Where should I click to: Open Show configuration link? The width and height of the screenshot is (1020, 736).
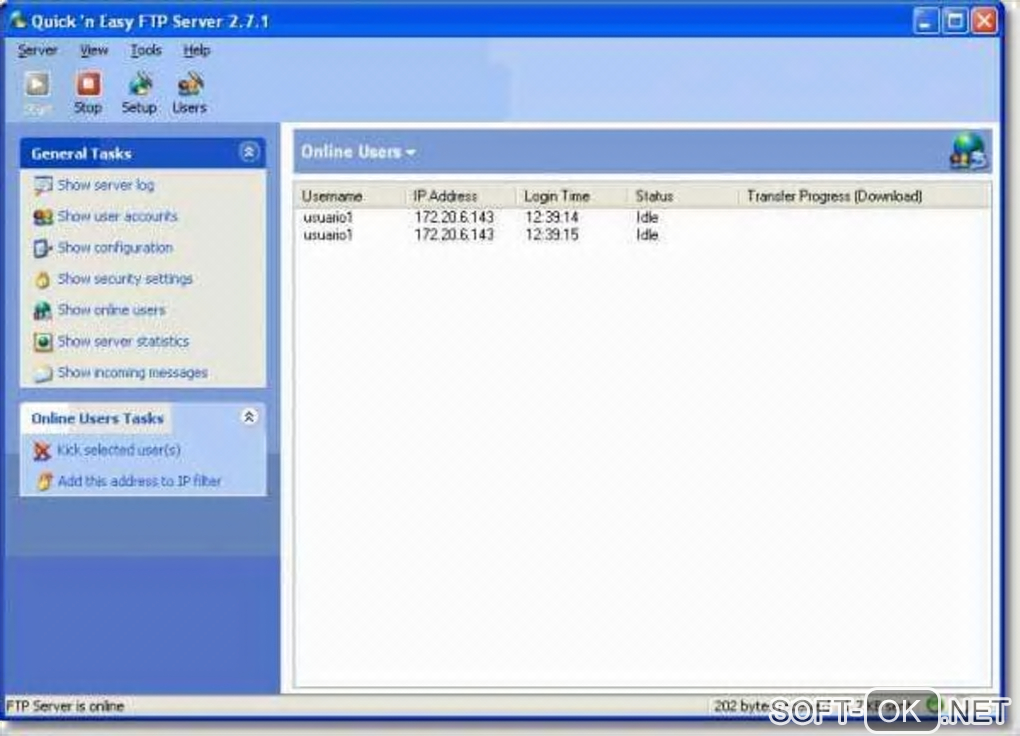(115, 248)
